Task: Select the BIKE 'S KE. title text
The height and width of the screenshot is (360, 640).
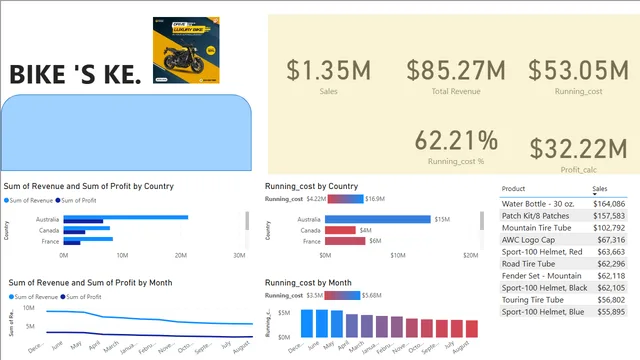Action: [x=75, y=75]
